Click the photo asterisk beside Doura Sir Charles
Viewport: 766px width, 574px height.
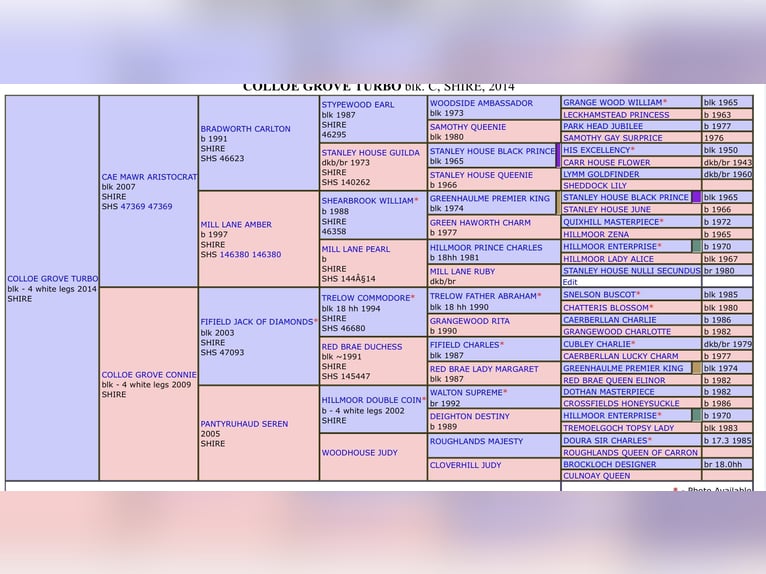click(x=651, y=440)
